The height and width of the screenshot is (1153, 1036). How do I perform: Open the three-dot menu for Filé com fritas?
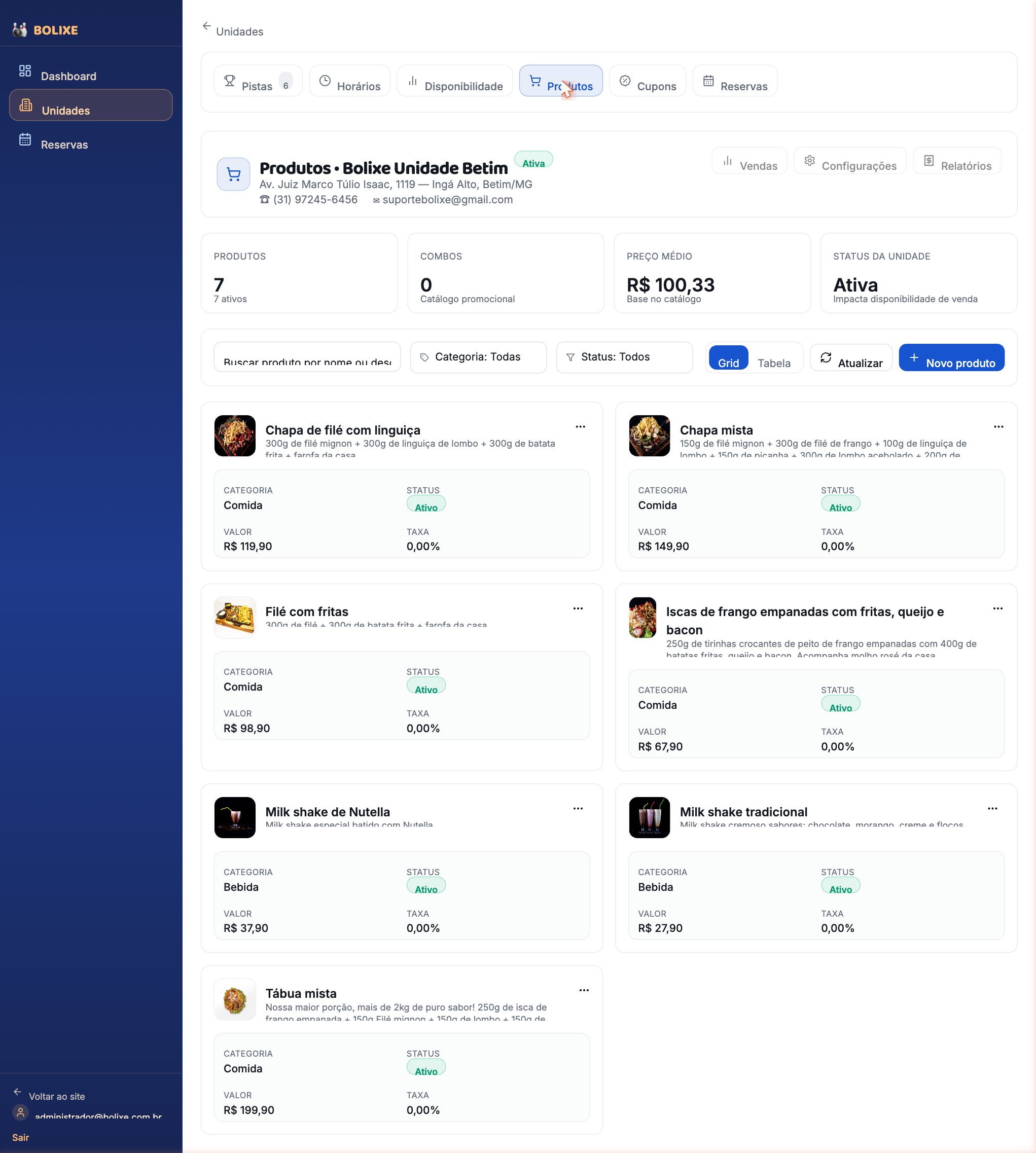(x=578, y=608)
